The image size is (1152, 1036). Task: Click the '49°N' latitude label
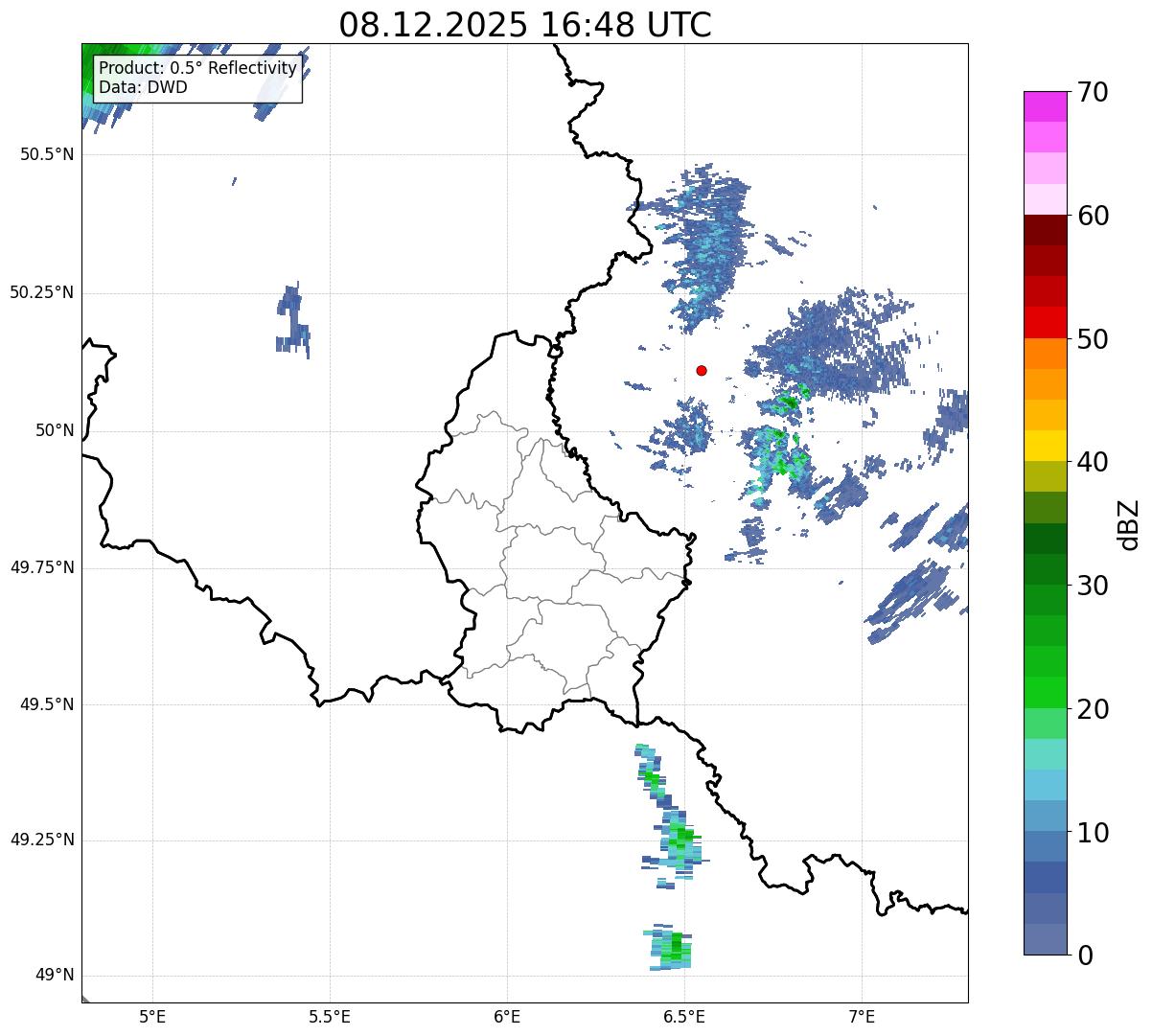click(55, 976)
